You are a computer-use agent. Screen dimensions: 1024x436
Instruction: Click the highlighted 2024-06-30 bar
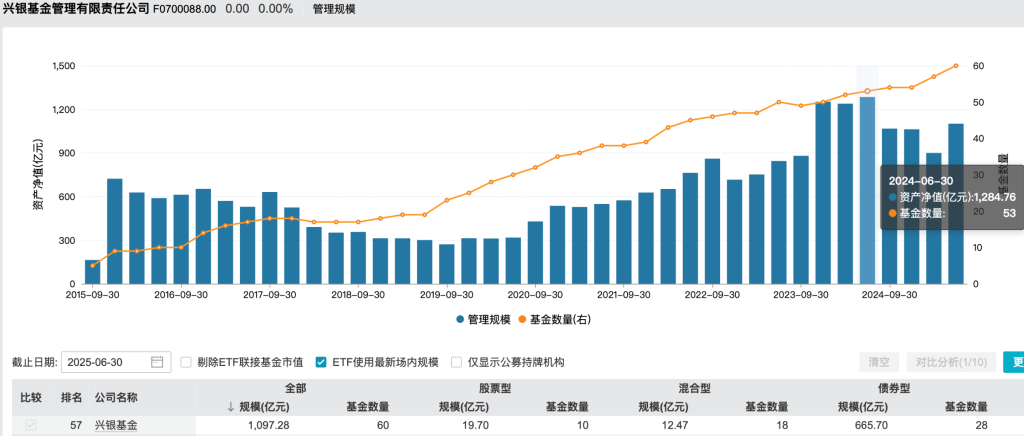coord(867,191)
